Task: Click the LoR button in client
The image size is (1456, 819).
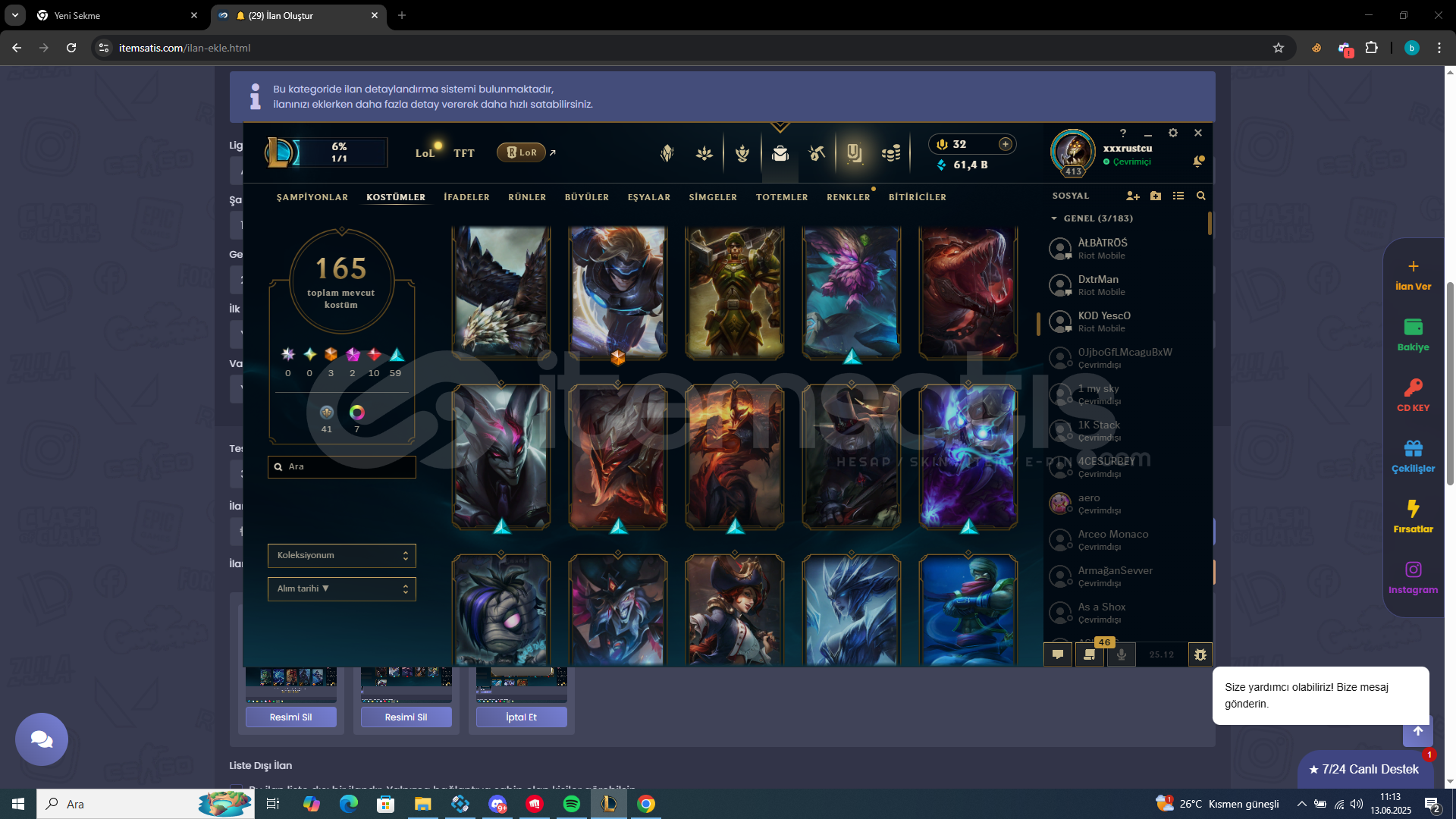Action: click(x=522, y=152)
